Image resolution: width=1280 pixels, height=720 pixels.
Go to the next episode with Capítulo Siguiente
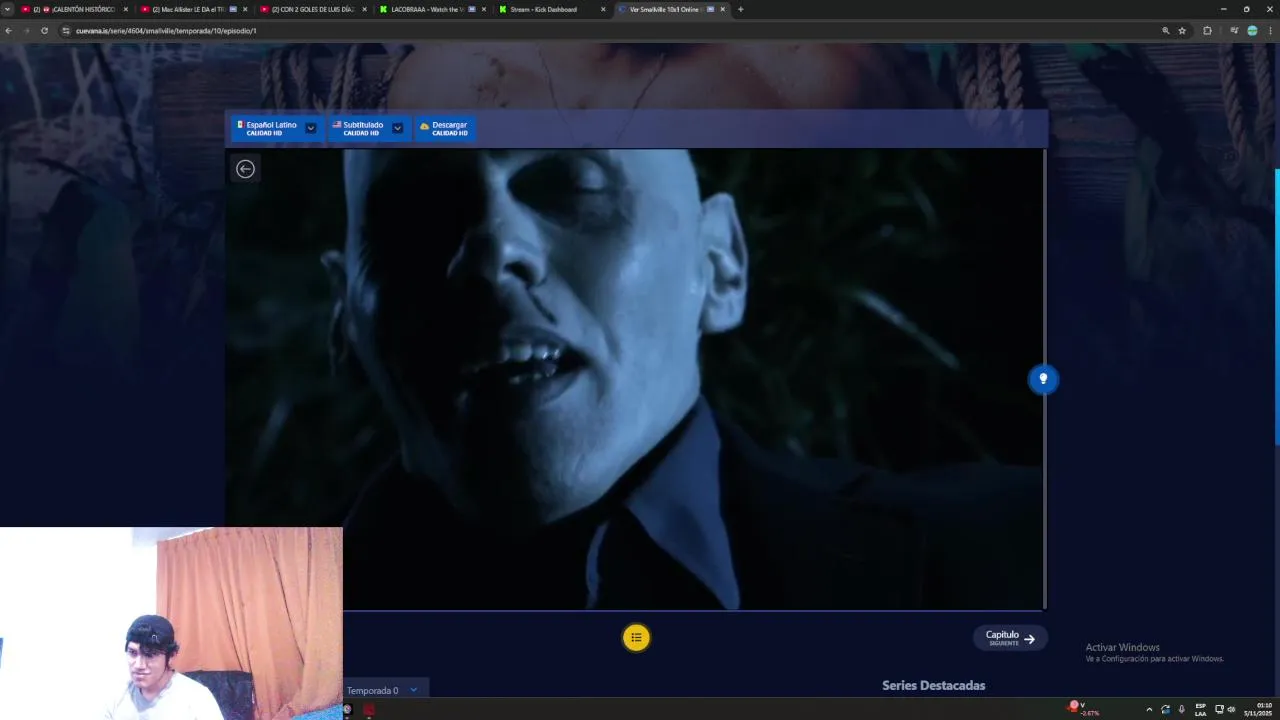point(1010,638)
